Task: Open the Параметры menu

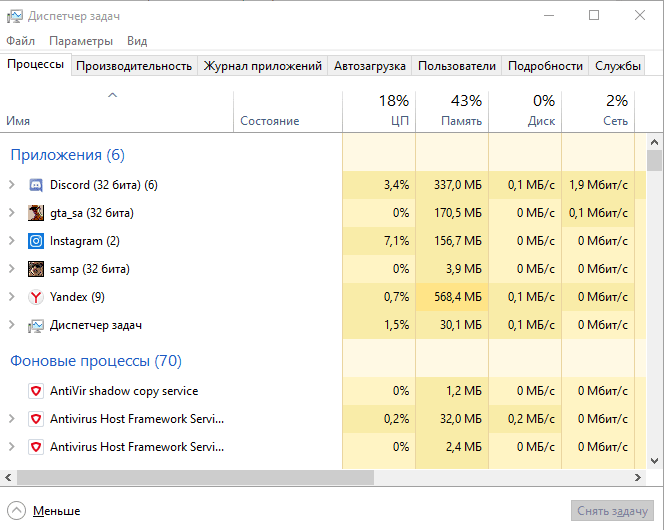Action: click(81, 41)
